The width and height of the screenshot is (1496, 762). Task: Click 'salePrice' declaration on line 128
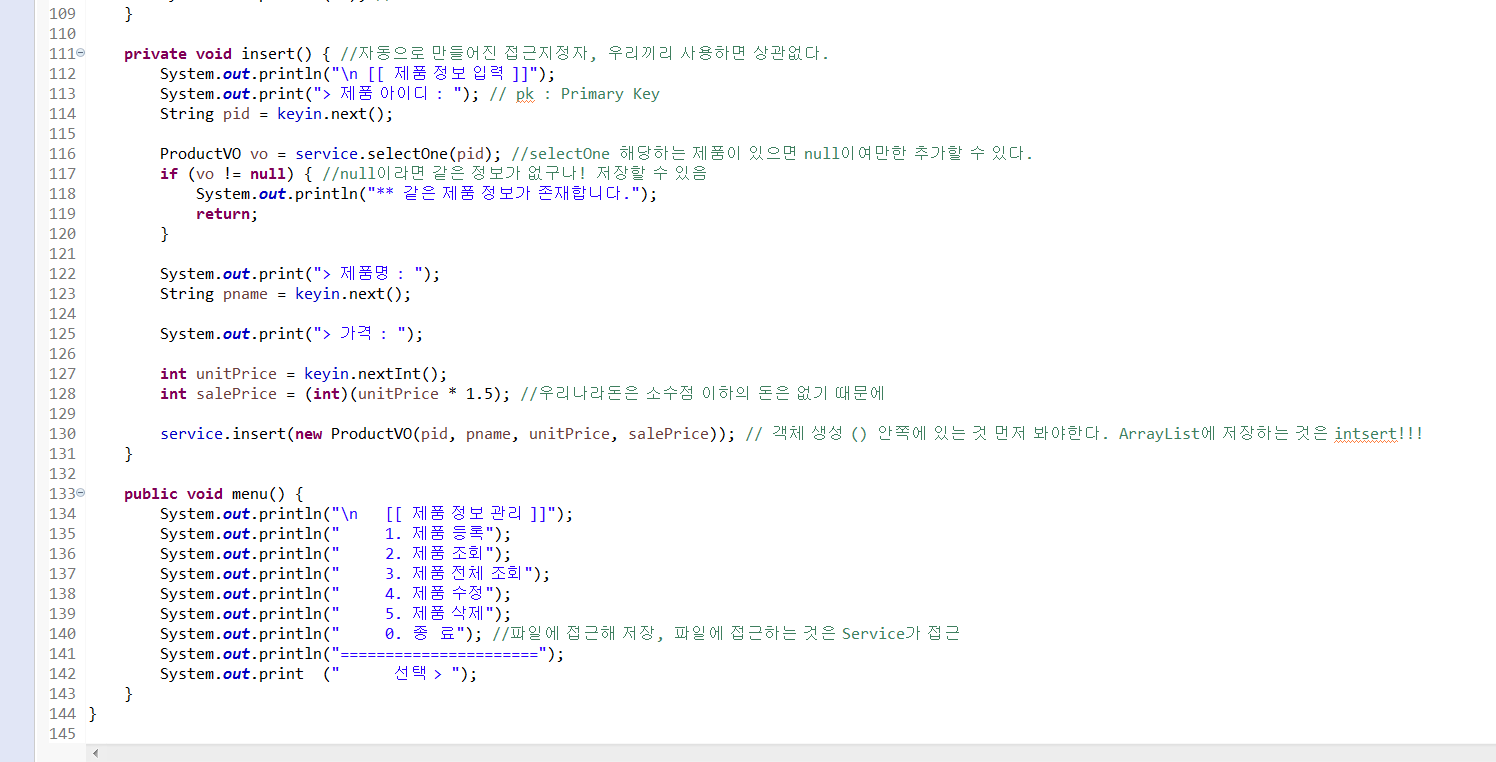[x=236, y=394]
